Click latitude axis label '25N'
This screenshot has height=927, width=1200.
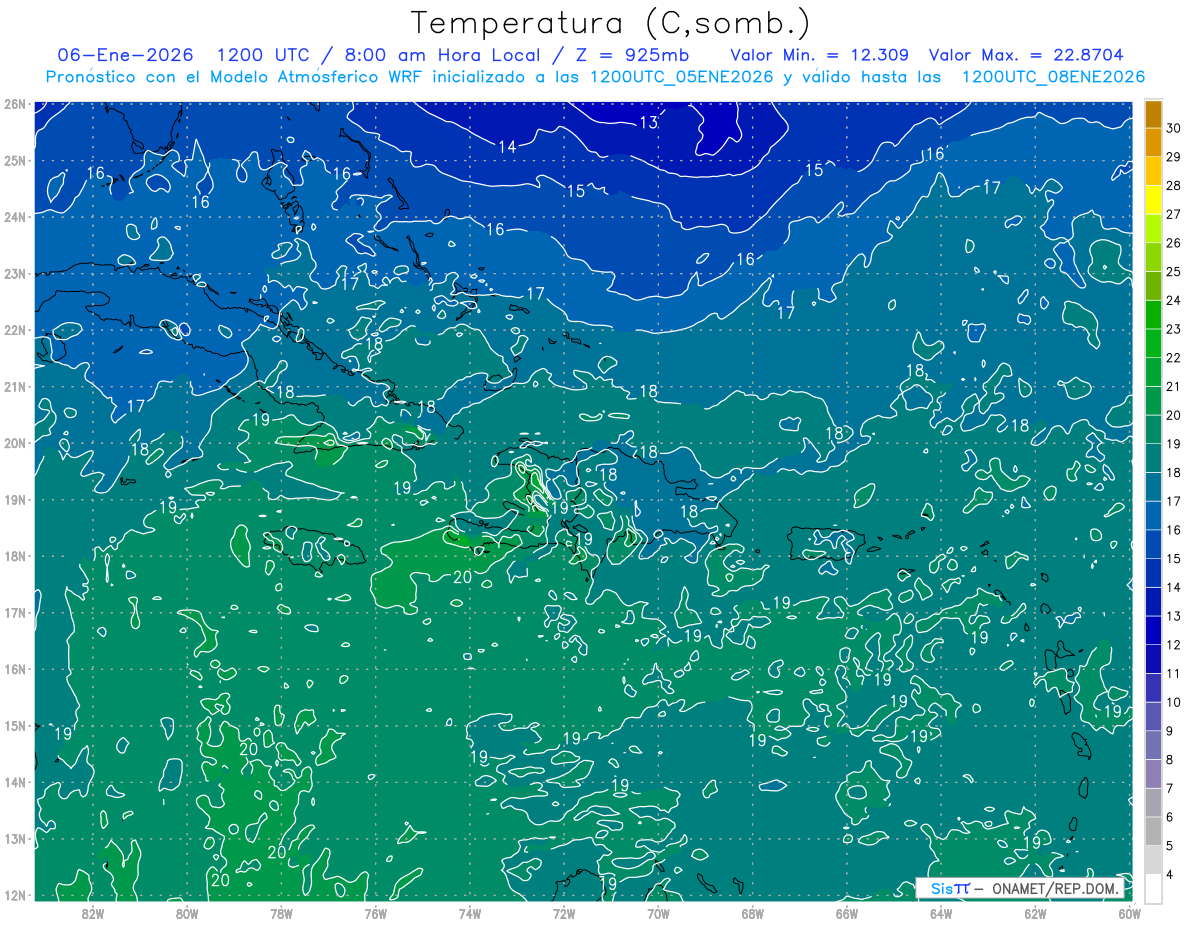click(15, 160)
